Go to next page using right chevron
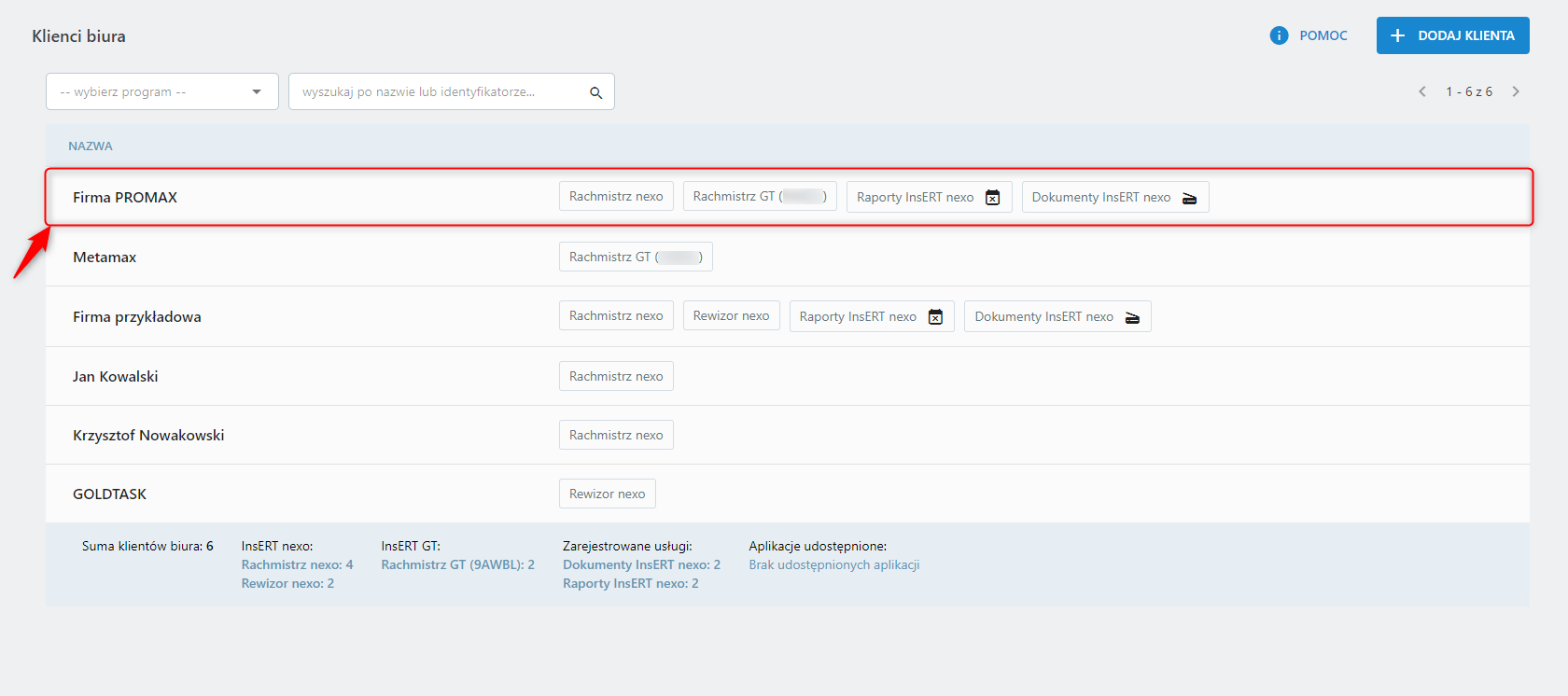 [1516, 91]
